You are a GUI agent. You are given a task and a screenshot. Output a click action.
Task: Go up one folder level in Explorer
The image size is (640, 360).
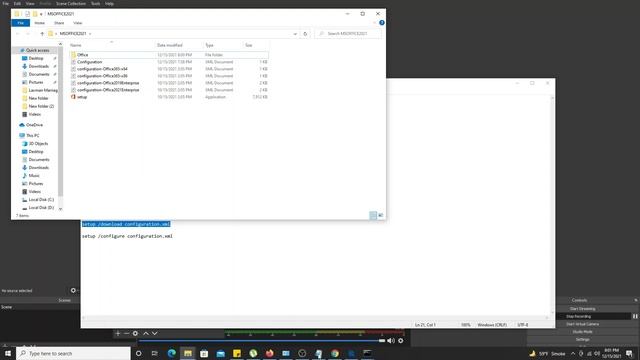[x=42, y=33]
